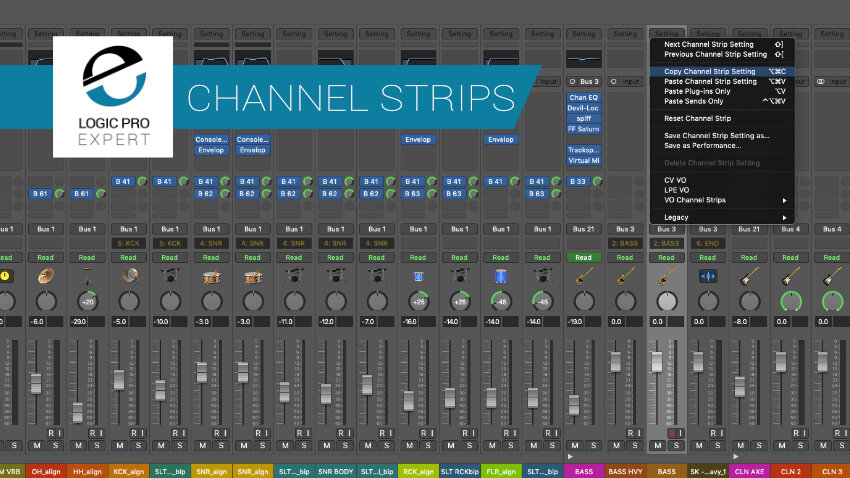Mute the SNR BODY channel
850x478 pixels.
327,445
